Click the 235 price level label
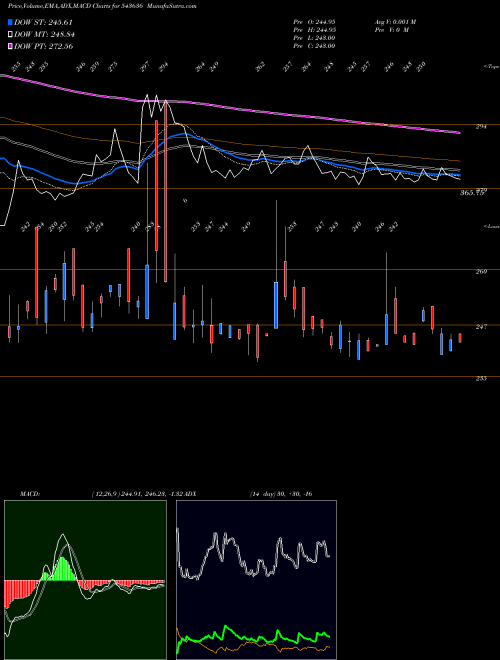Image resolution: width=500 pixels, height=660 pixels. pos(481,378)
